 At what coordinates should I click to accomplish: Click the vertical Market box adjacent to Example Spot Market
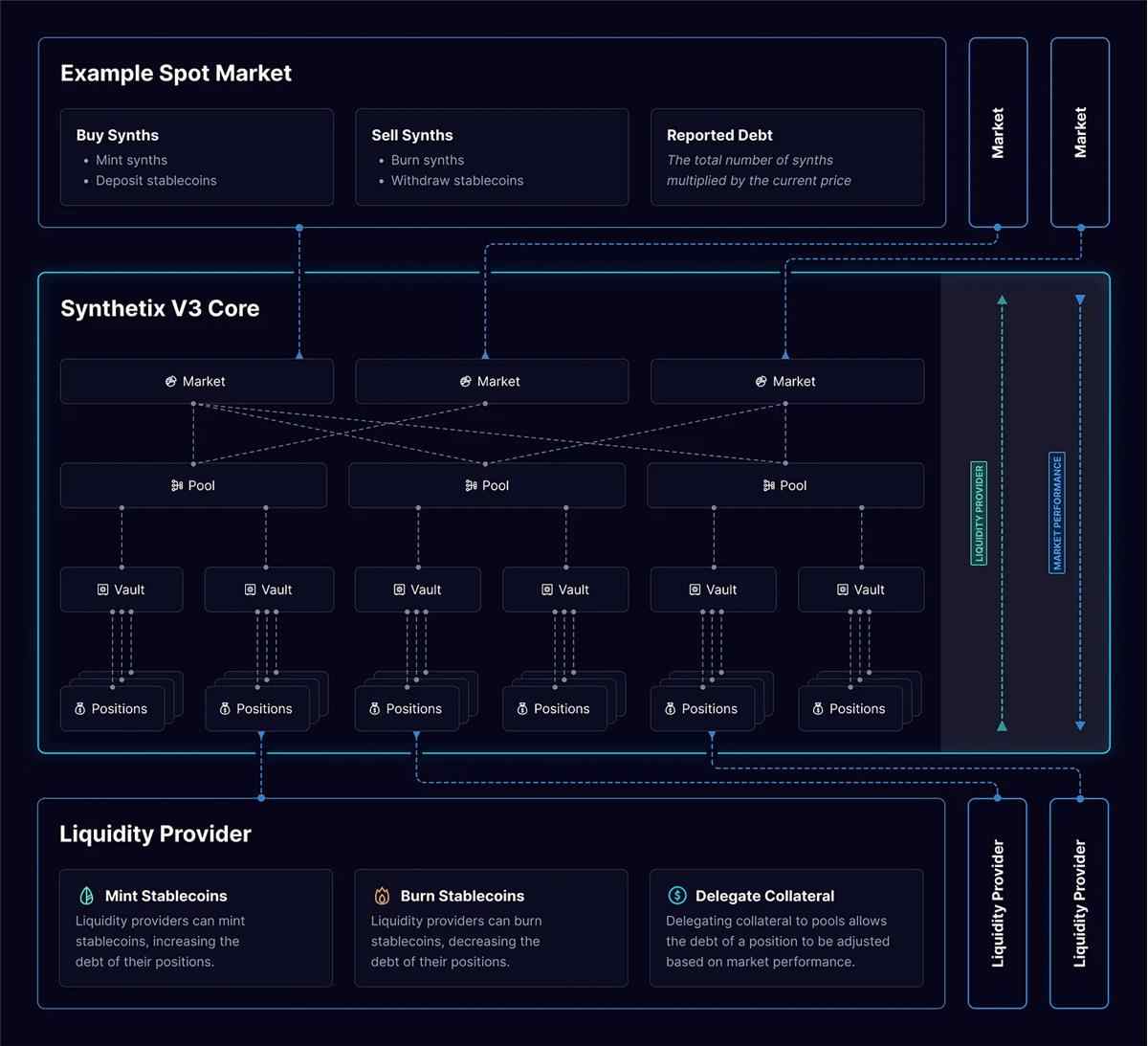998,132
